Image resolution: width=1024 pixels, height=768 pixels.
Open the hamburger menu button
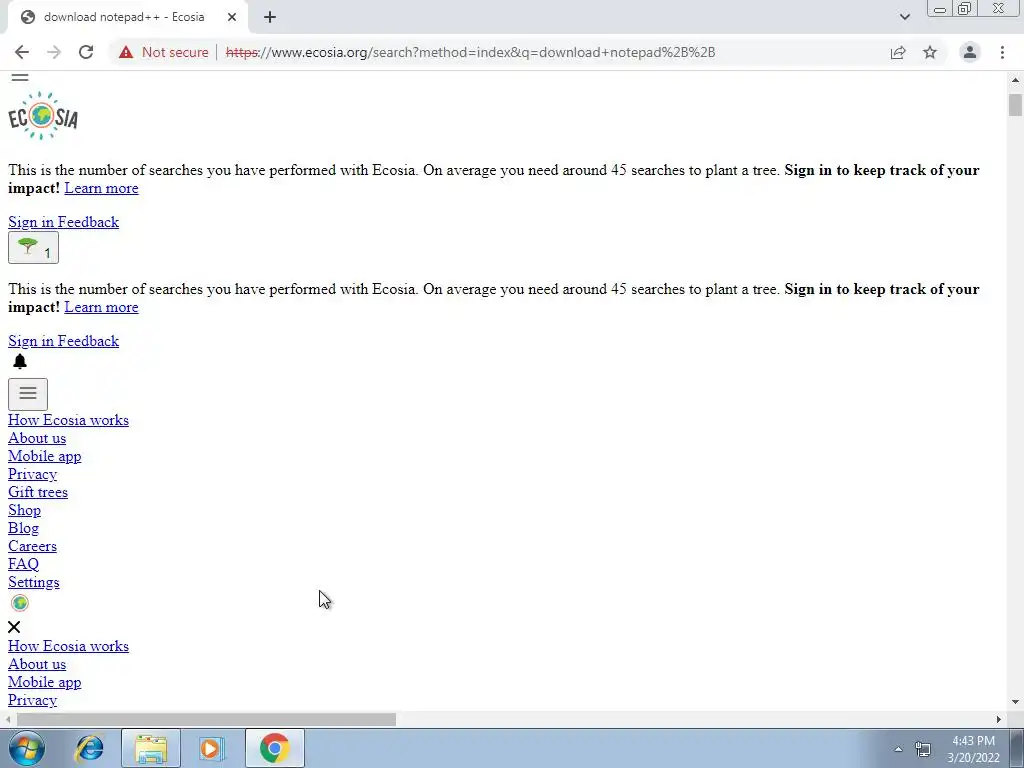pyautogui.click(x=27, y=394)
